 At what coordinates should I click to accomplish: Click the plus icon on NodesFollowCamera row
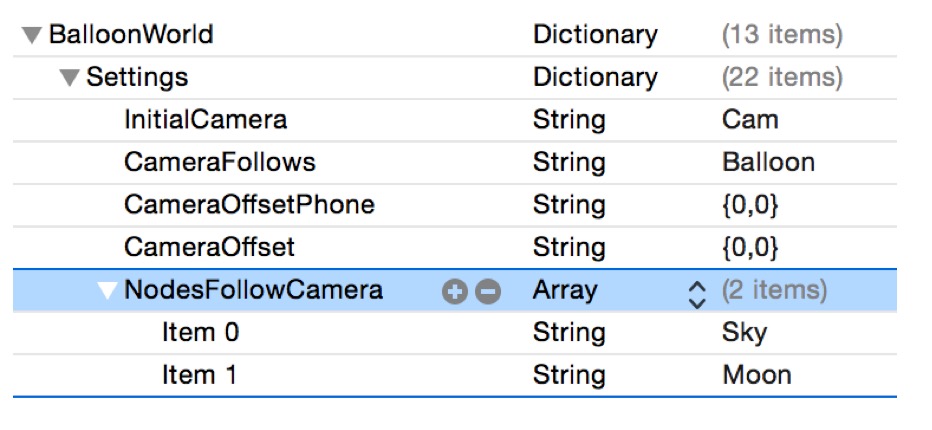(x=455, y=292)
